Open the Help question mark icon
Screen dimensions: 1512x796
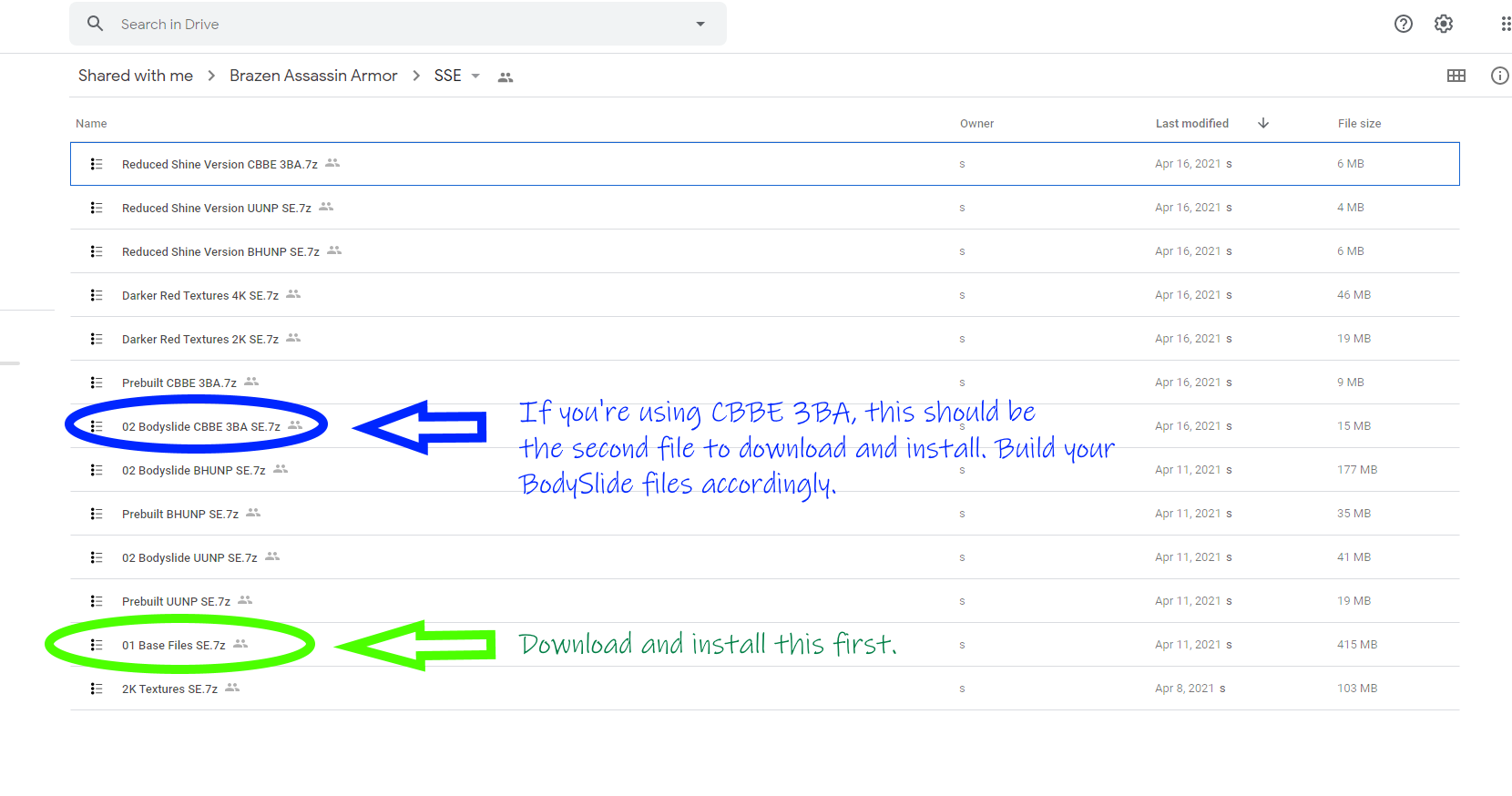[1404, 24]
